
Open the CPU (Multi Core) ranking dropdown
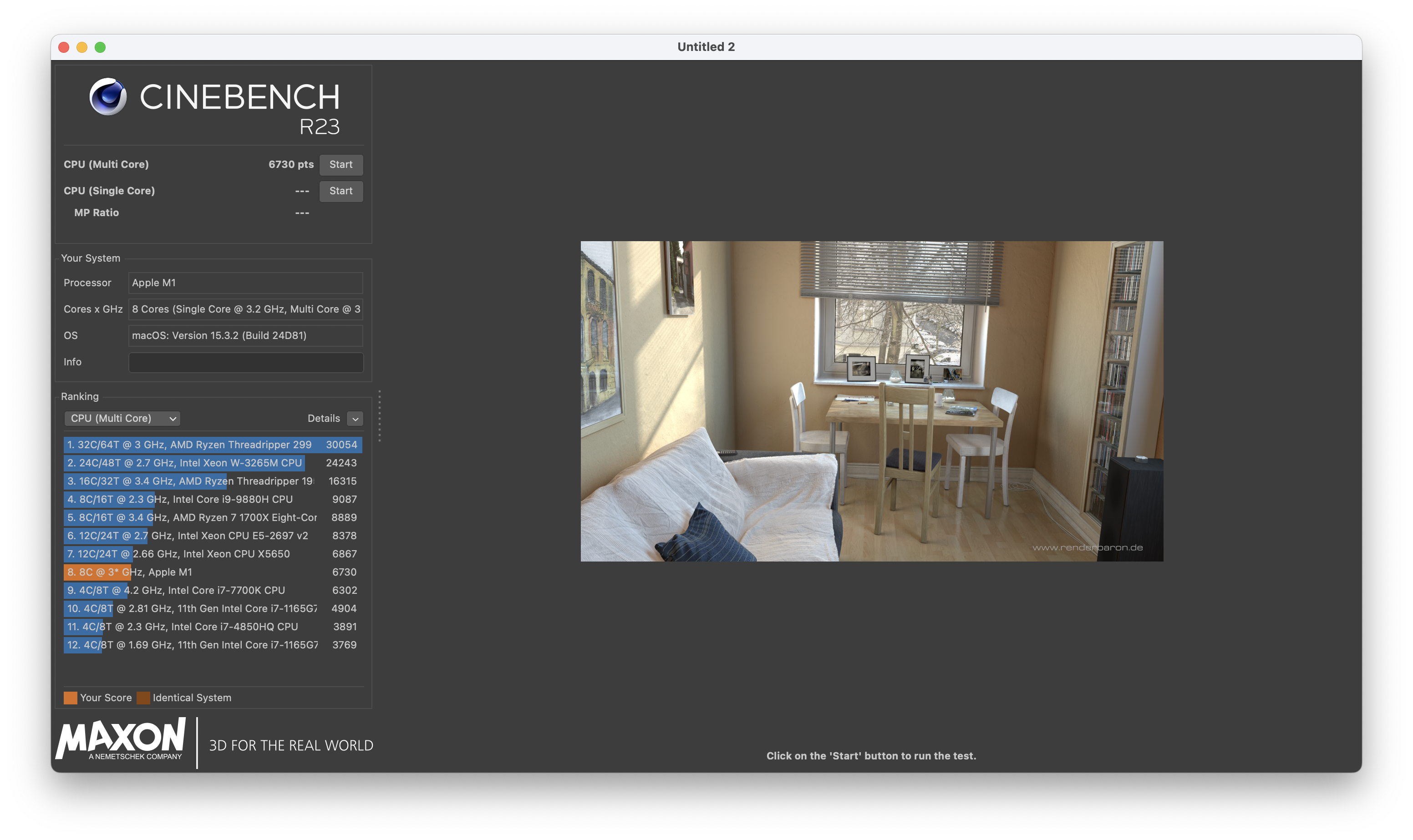[x=122, y=418]
